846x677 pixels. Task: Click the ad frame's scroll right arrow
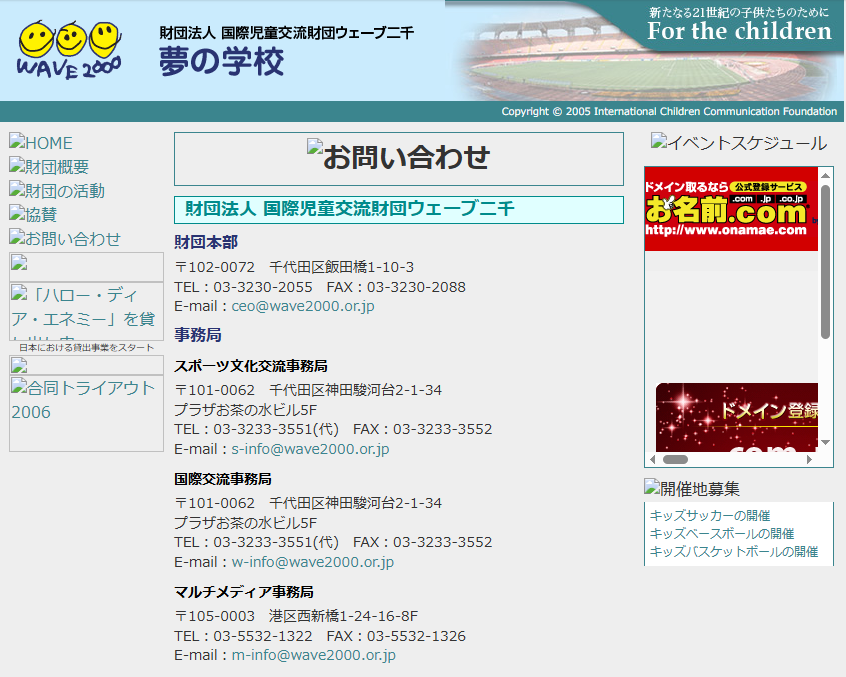coord(809,459)
